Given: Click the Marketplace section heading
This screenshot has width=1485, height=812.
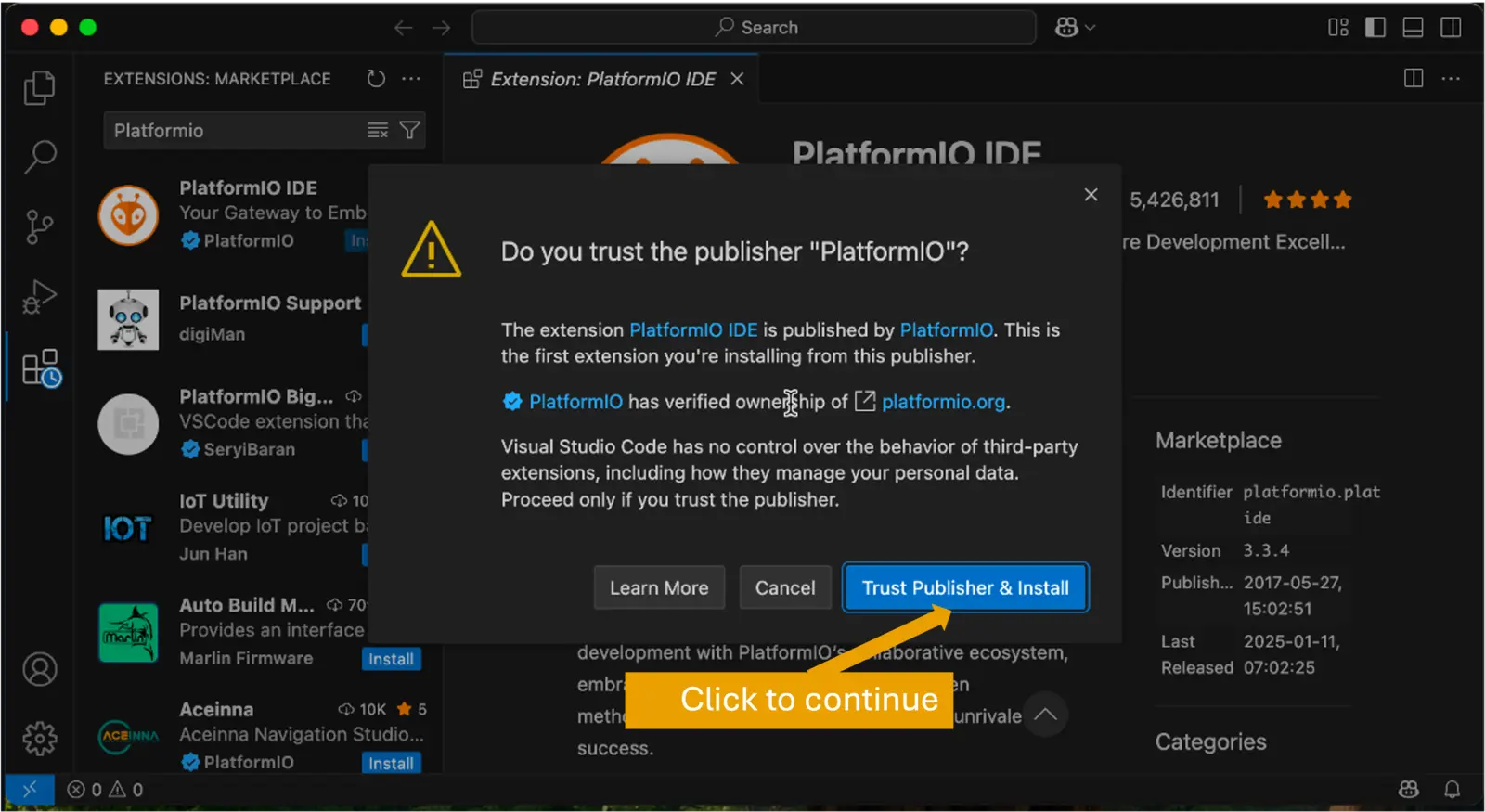Looking at the screenshot, I should coord(1219,441).
